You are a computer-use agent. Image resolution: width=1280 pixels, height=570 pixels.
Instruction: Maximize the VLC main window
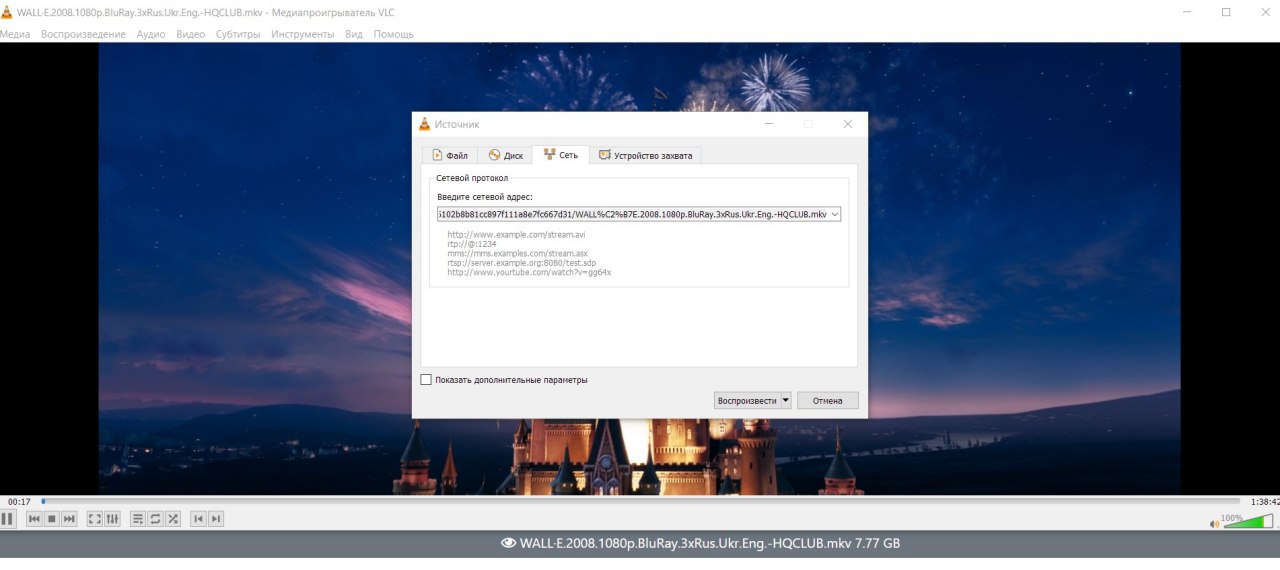(1226, 12)
